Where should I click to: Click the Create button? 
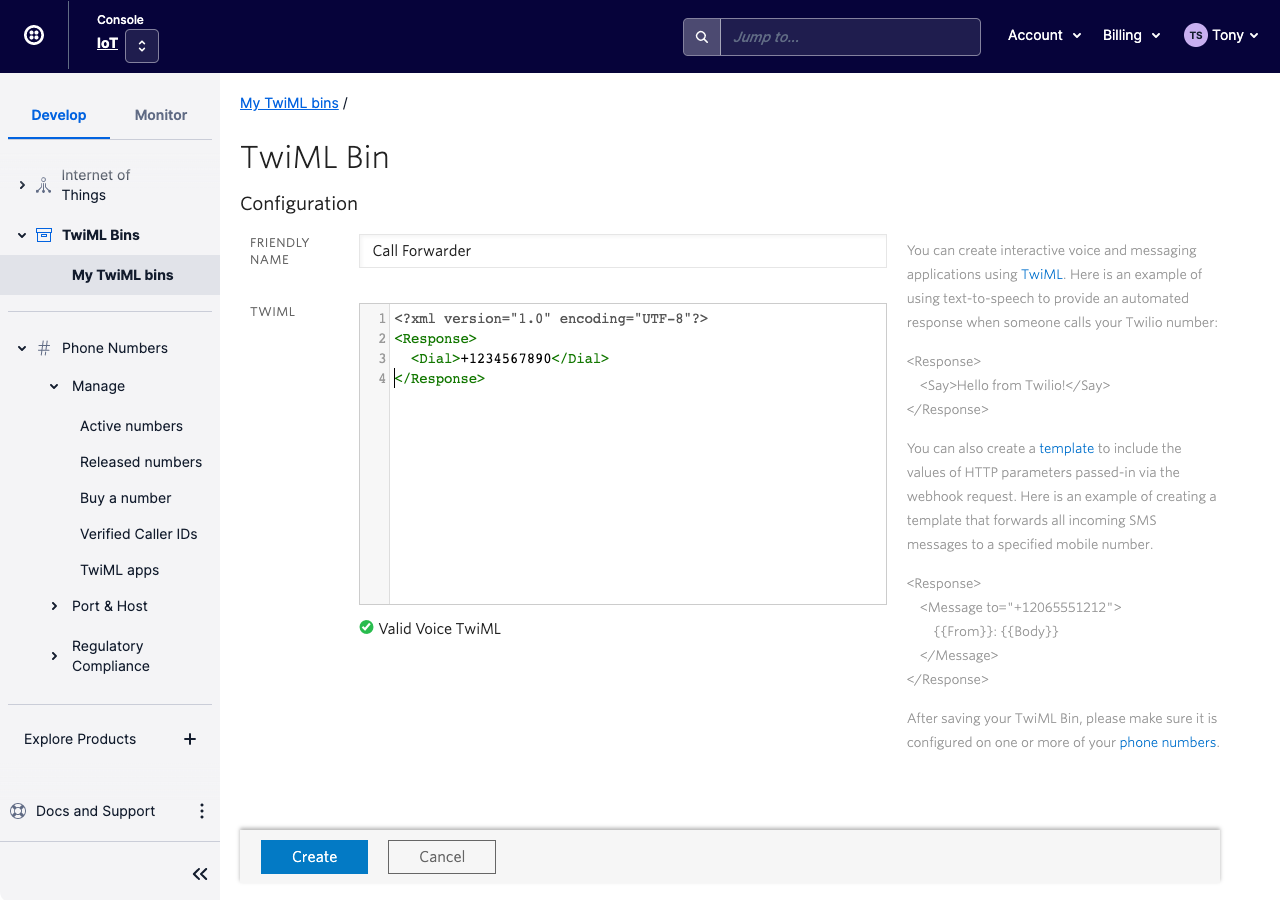[x=314, y=857]
